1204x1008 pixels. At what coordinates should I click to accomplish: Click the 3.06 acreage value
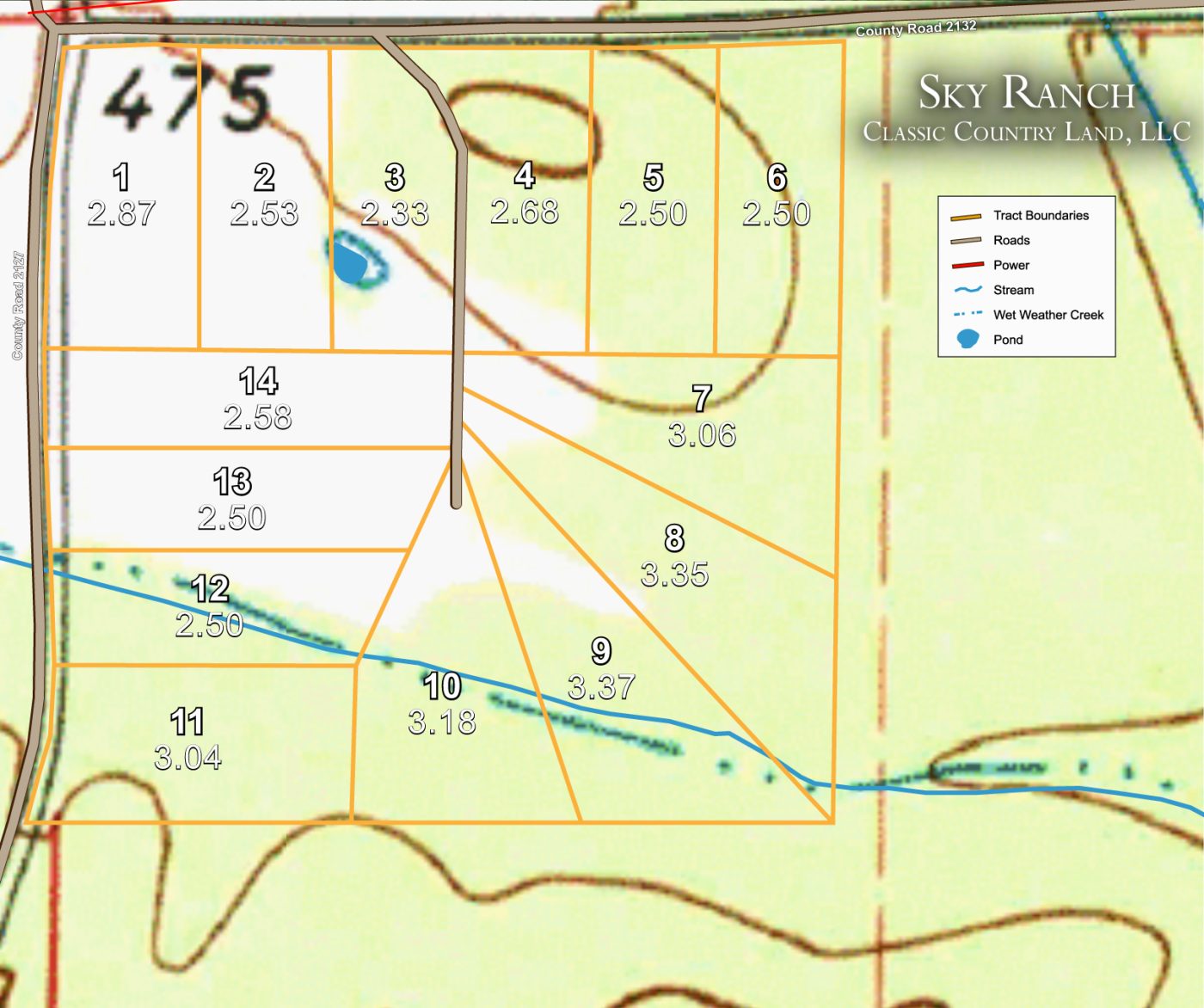(703, 435)
